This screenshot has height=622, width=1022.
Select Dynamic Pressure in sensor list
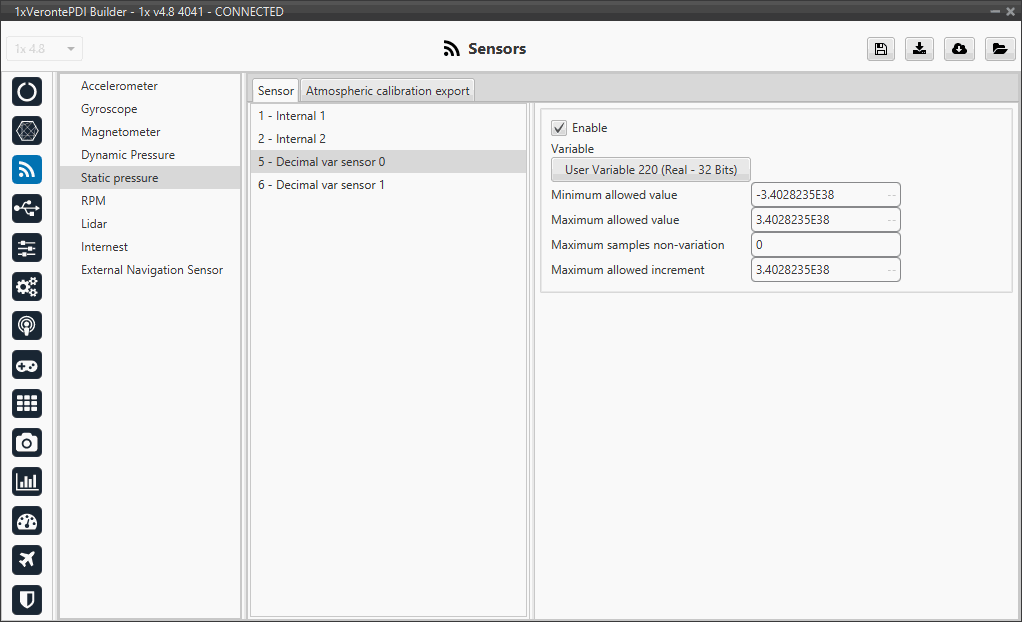128,155
